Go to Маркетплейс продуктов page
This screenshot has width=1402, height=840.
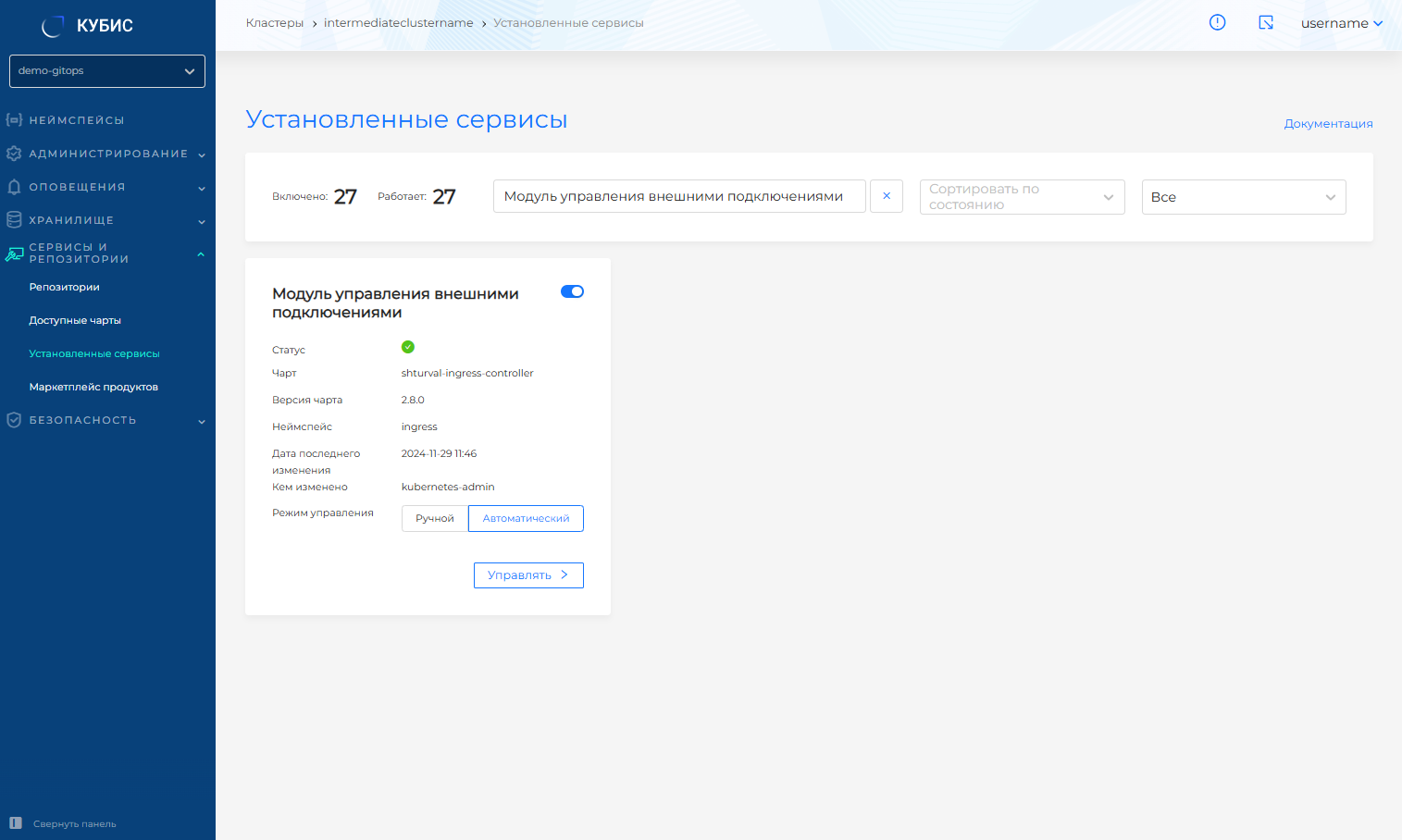[x=93, y=387]
